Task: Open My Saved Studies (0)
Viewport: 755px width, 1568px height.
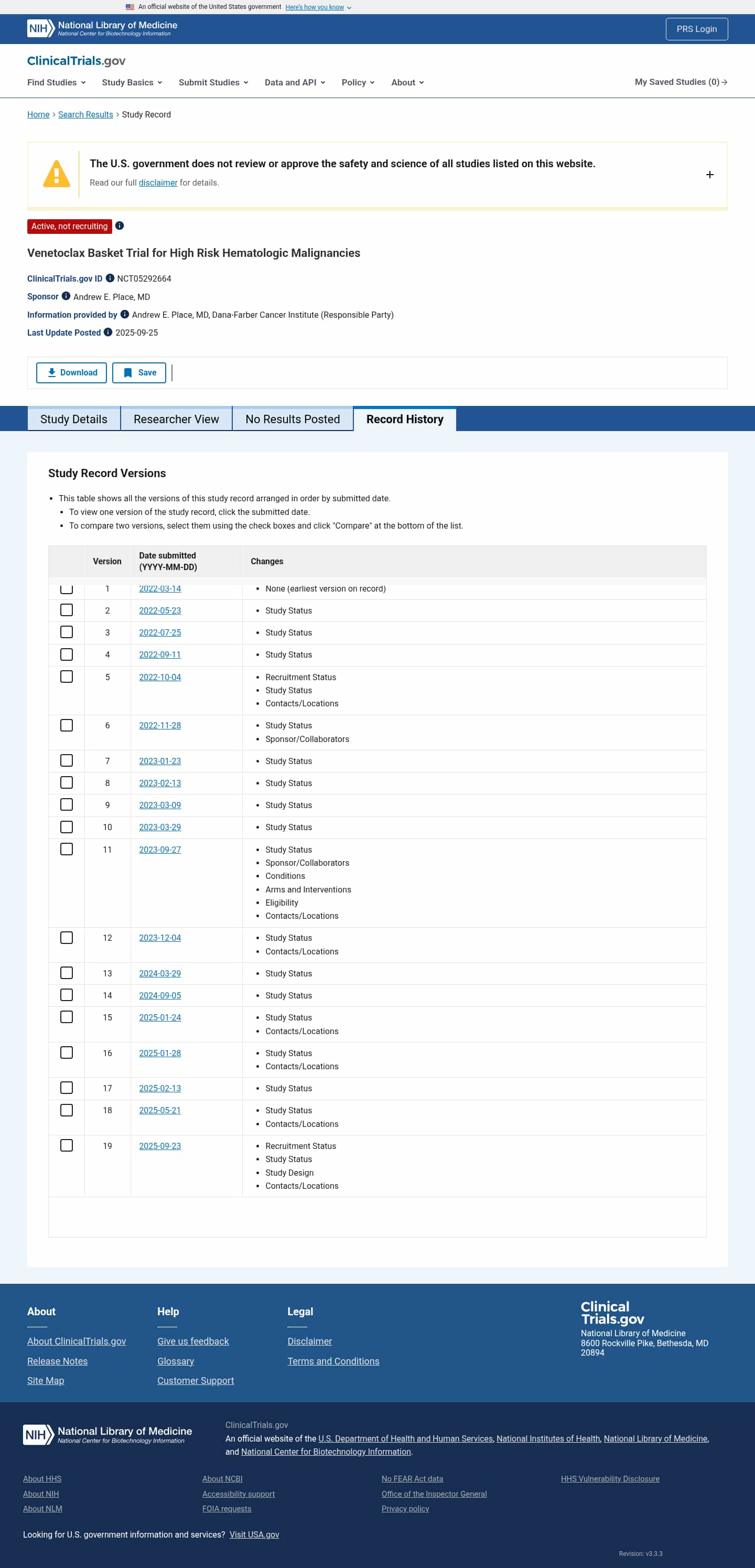Action: [681, 82]
